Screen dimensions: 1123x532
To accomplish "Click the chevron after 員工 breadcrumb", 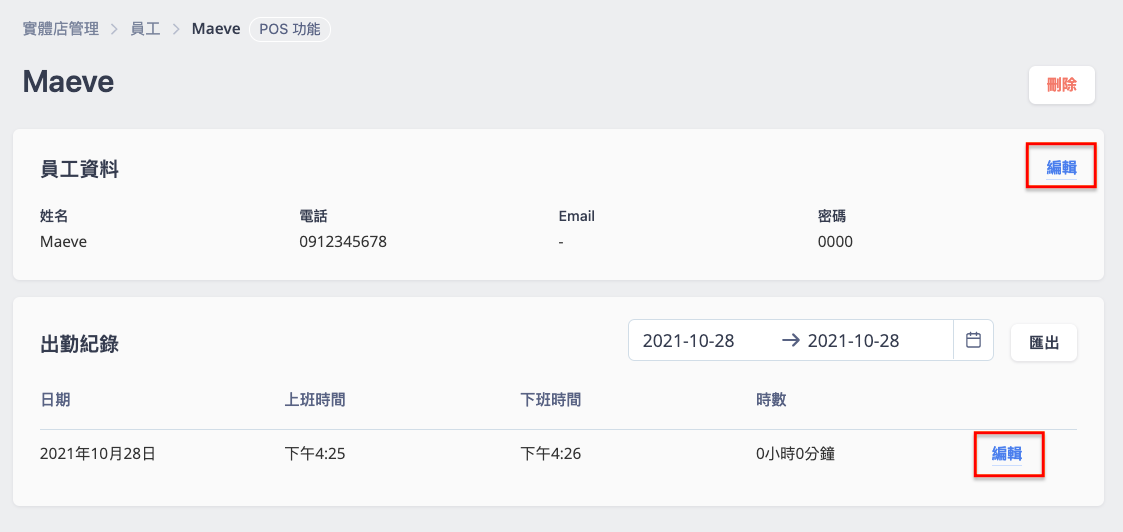I will [176, 30].
